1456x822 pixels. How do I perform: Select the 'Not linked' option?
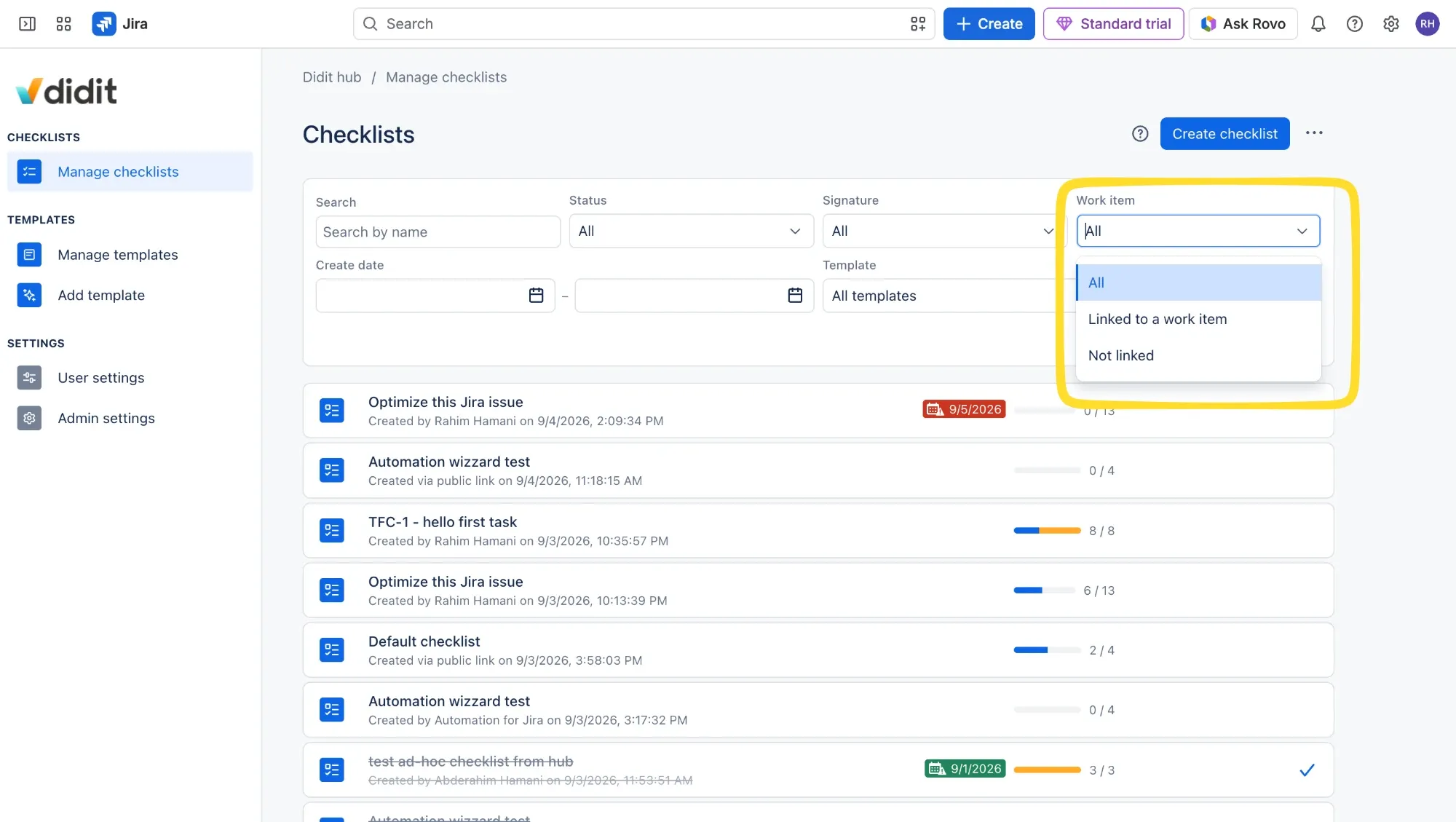[1198, 355]
